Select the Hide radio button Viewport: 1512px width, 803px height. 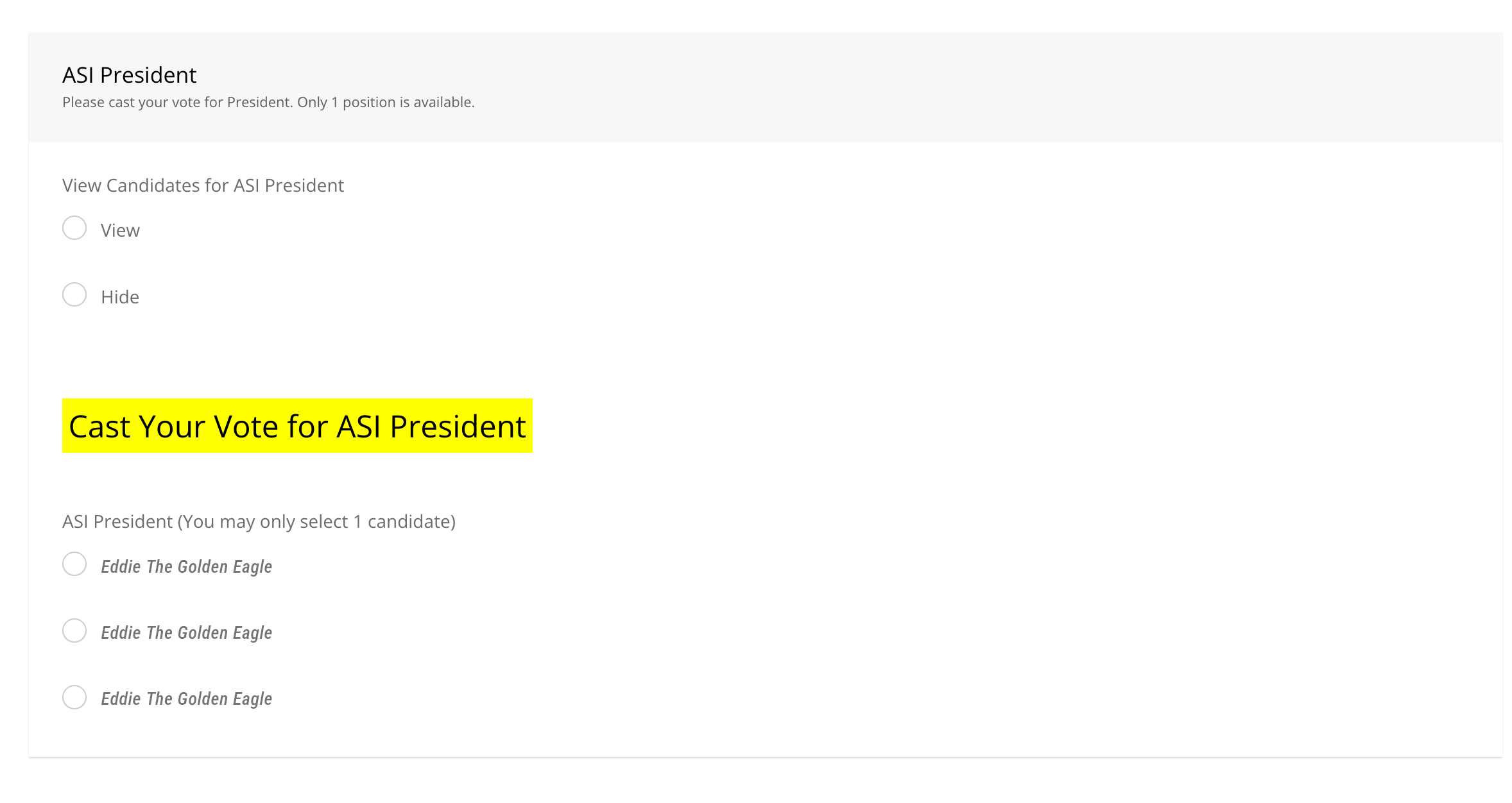coord(74,294)
